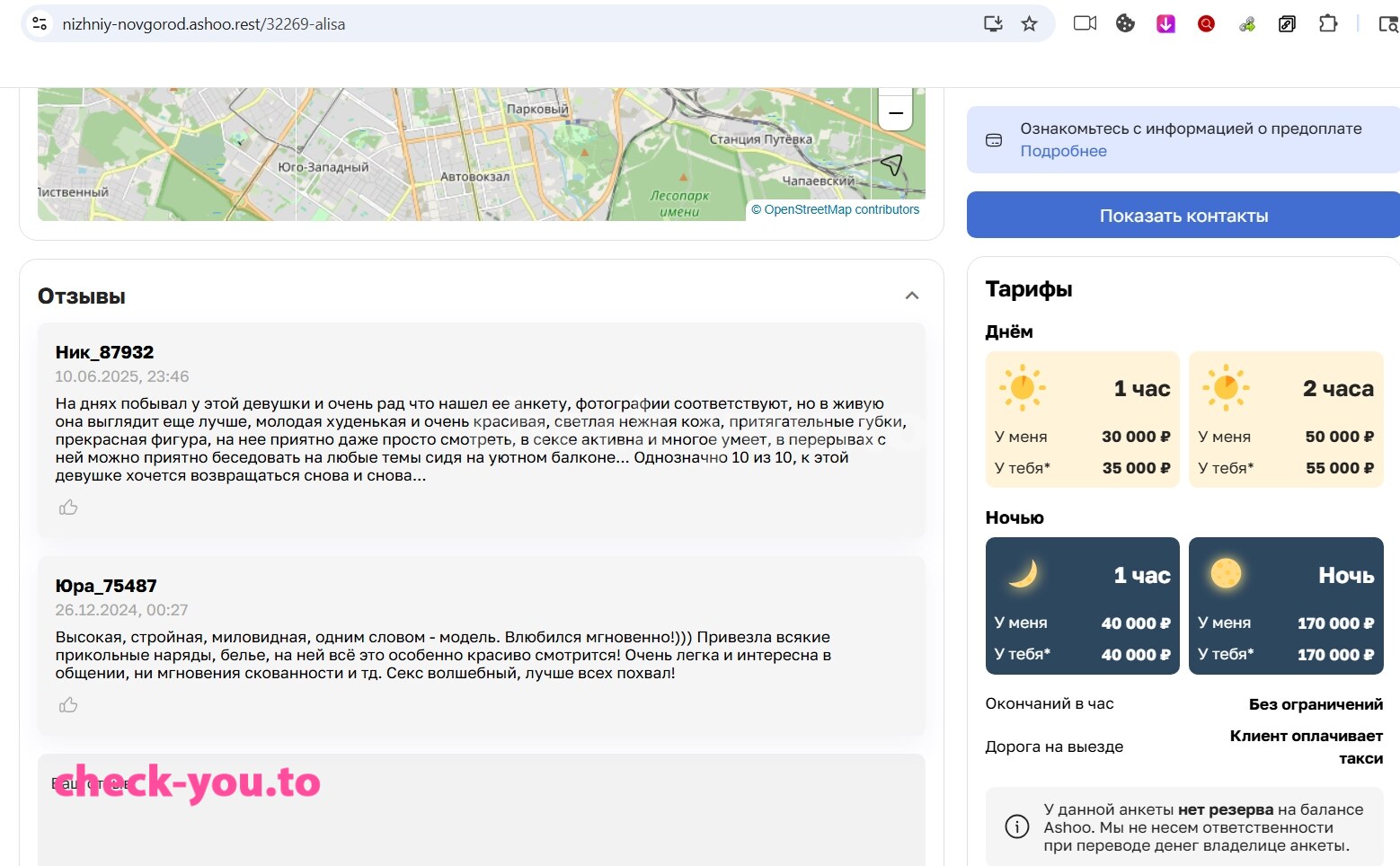1400x866 pixels.
Task: Select the daytime 2 часа tariff card
Action: click(1286, 420)
